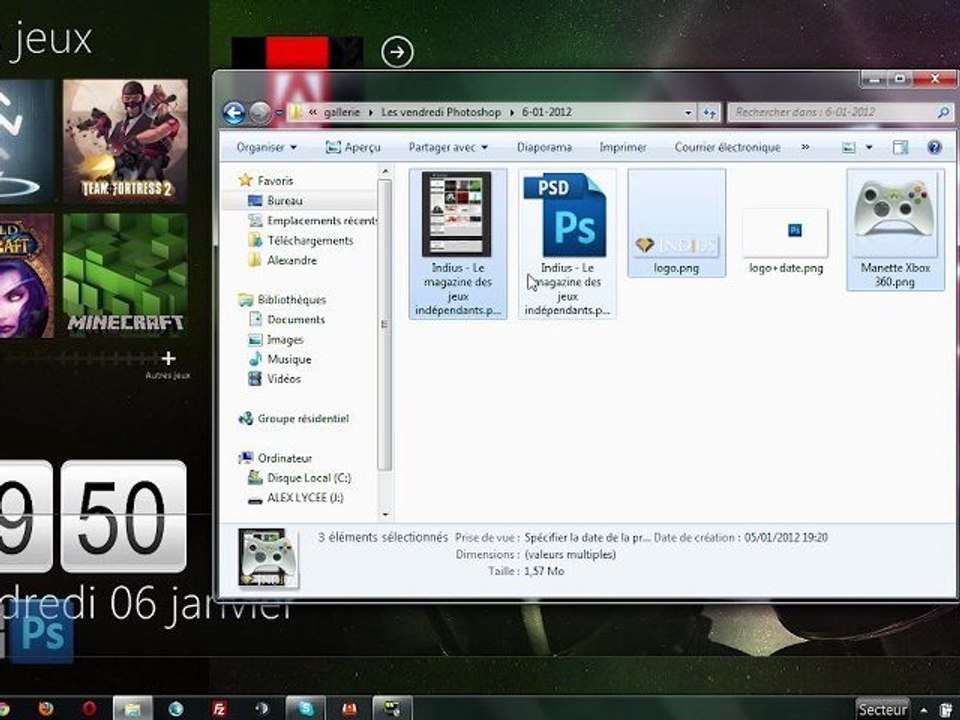Click the Opera icon in the taskbar
This screenshot has width=960, height=720.
coord(89,709)
